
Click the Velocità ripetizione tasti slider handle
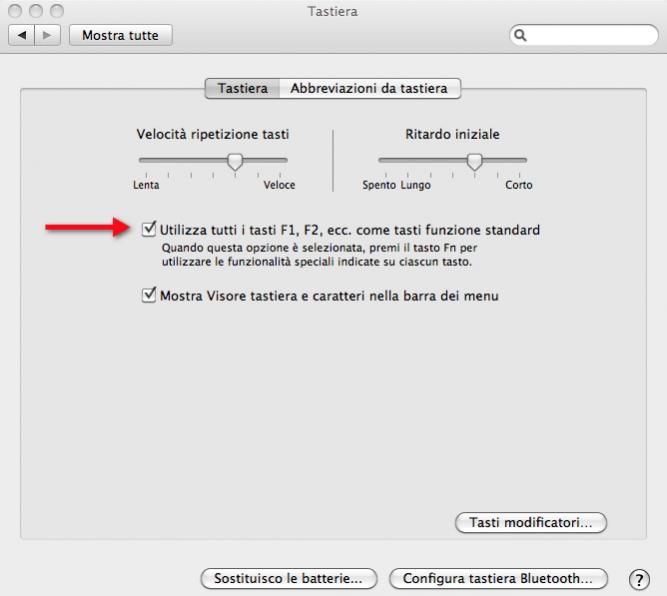pos(235,160)
